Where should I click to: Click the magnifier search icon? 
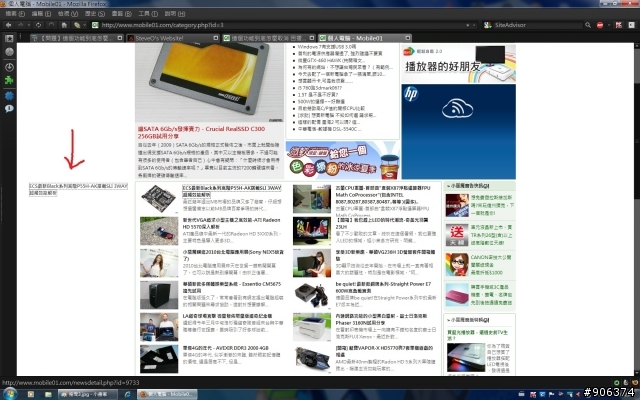click(588, 25)
